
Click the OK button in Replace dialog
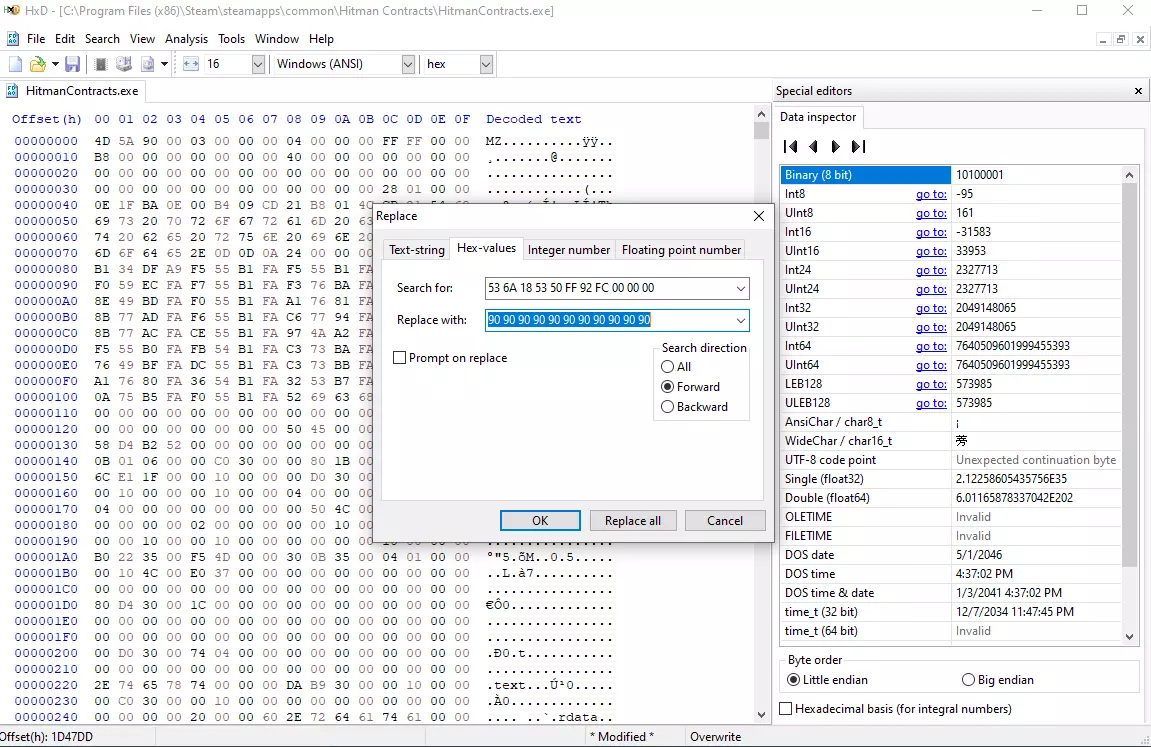[x=540, y=521]
